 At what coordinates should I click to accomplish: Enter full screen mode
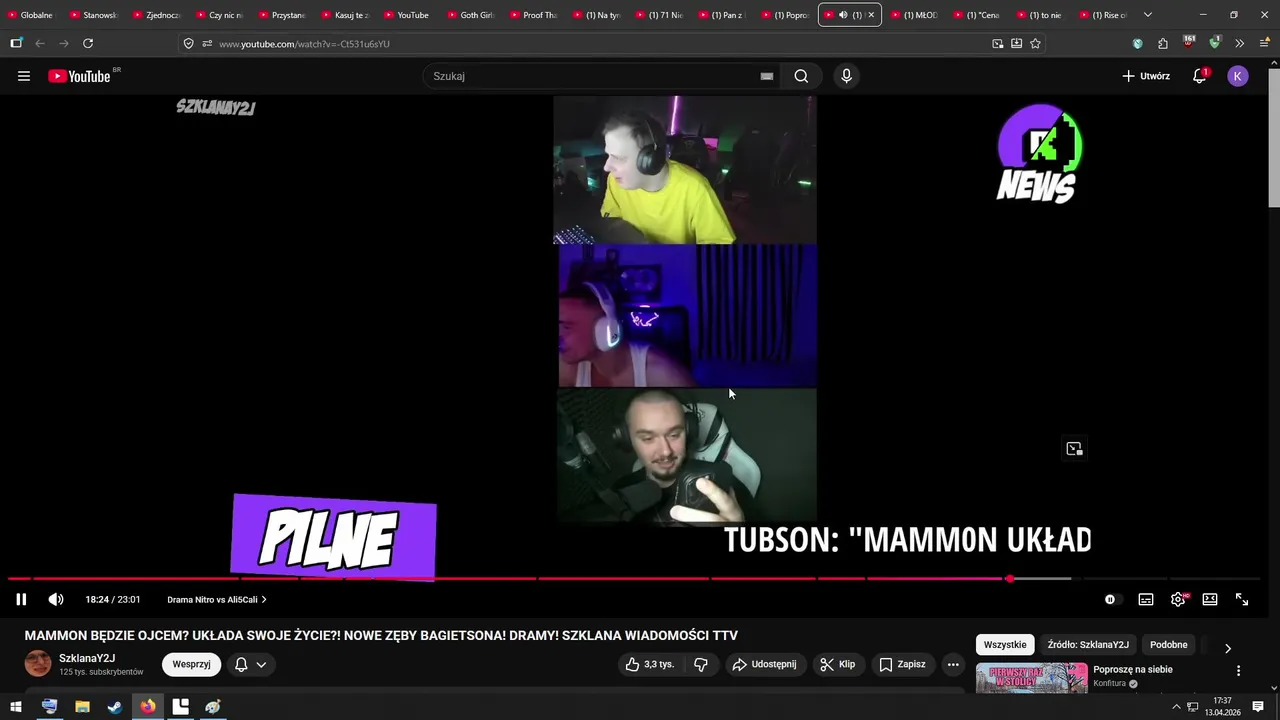pos(1242,600)
